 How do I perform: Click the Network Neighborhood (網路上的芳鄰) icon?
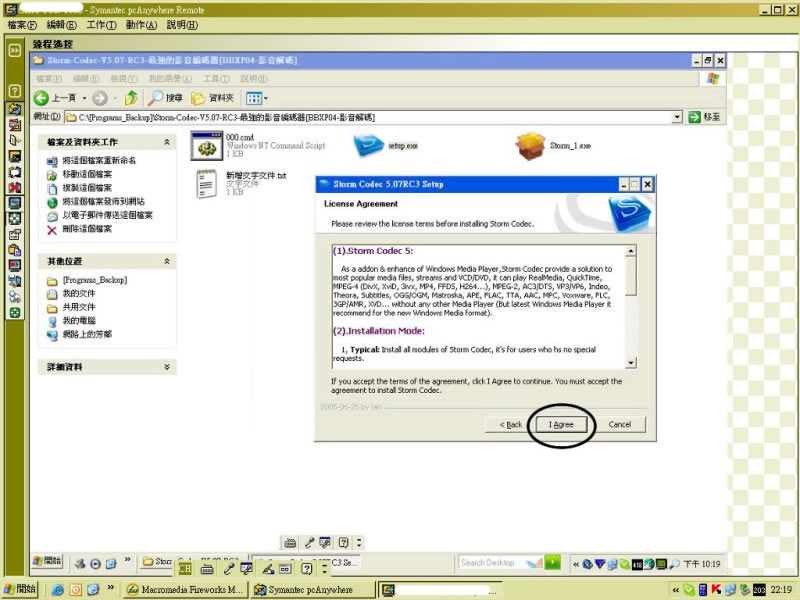[52, 335]
